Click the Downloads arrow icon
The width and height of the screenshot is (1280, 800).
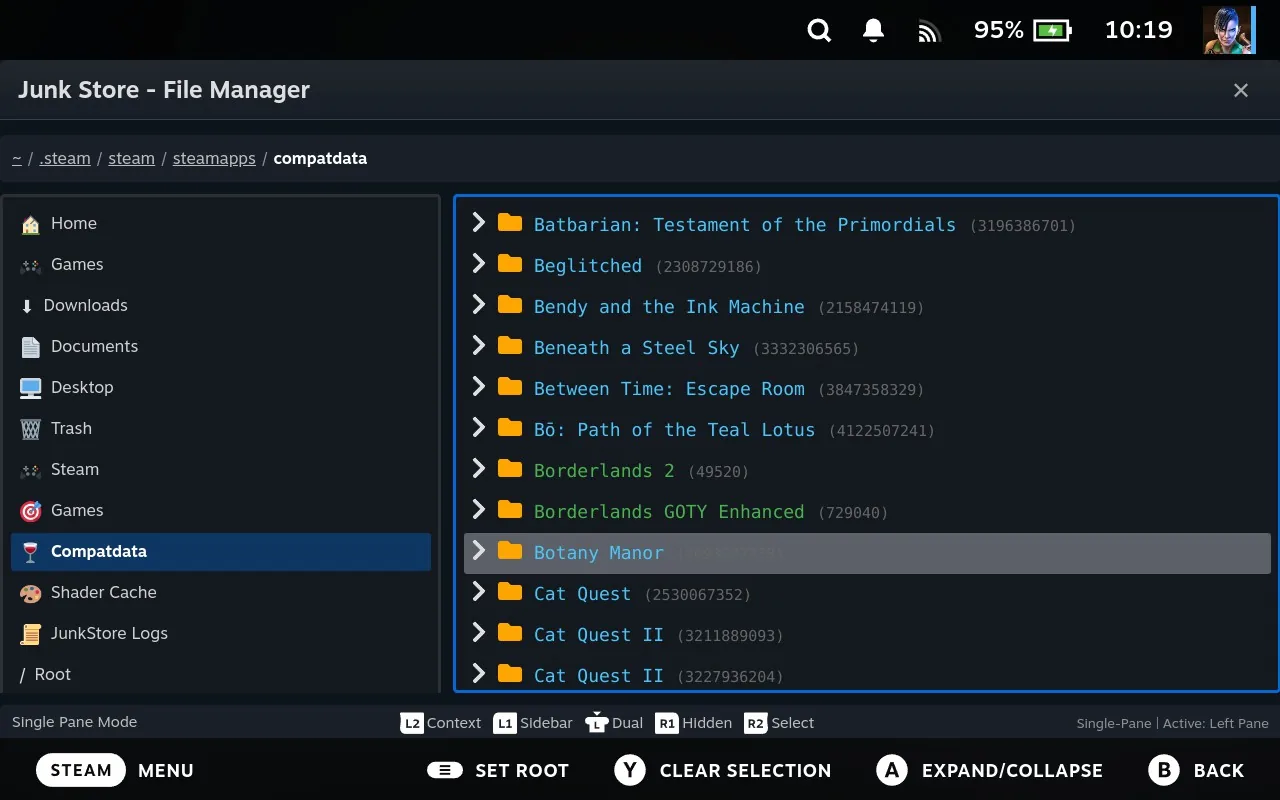[x=27, y=306]
